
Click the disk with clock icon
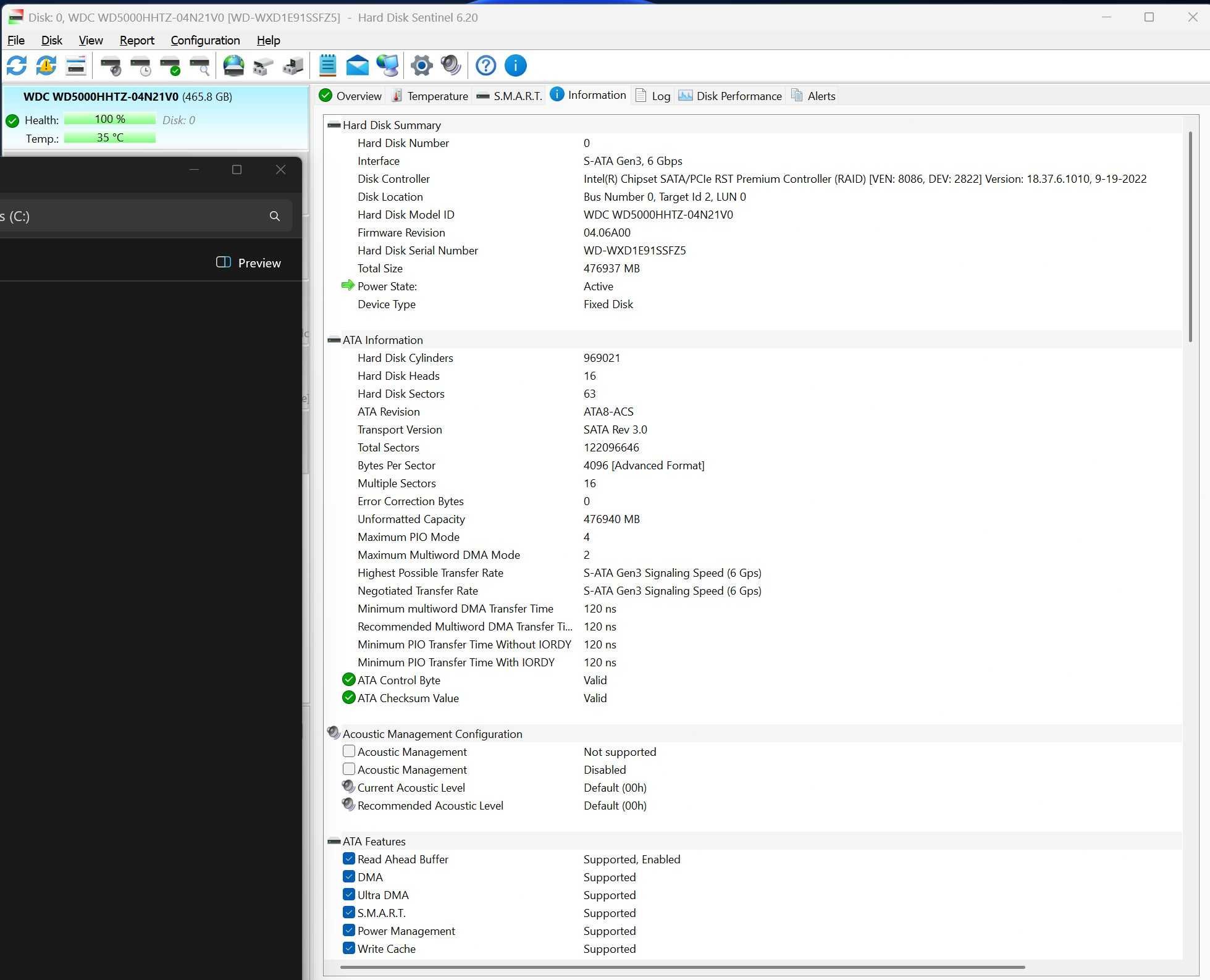141,65
